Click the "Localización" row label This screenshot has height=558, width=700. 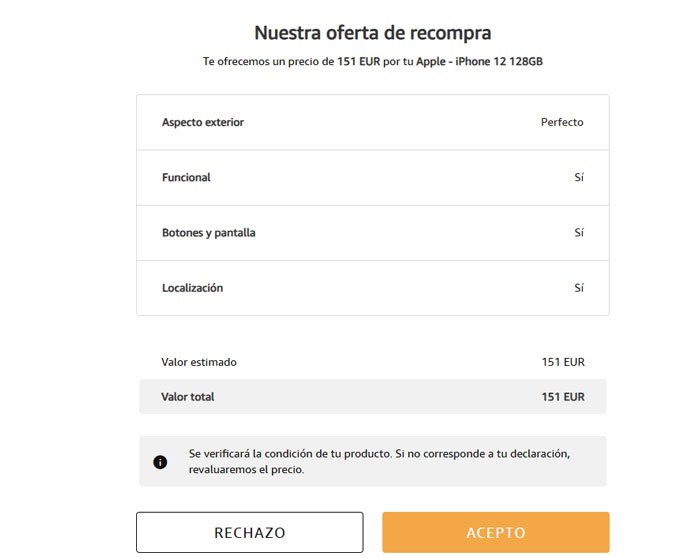point(192,288)
